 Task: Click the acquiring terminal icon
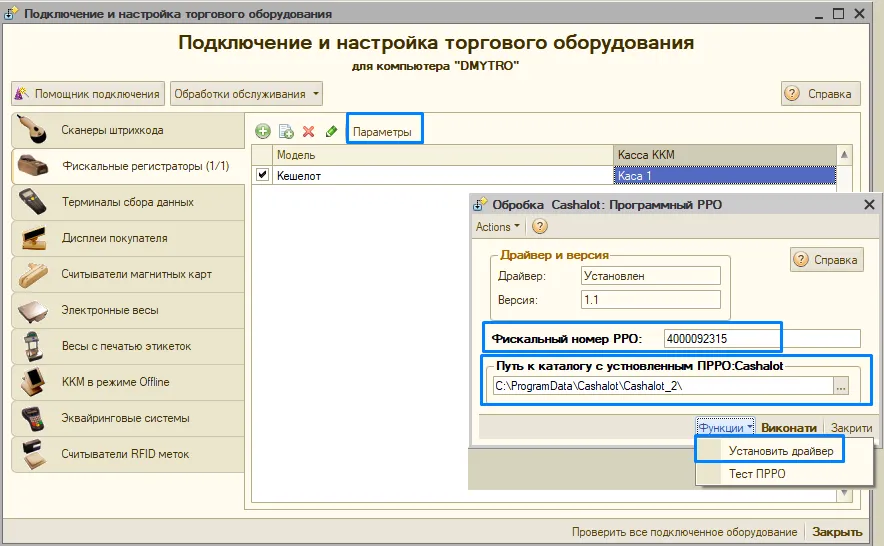point(33,418)
